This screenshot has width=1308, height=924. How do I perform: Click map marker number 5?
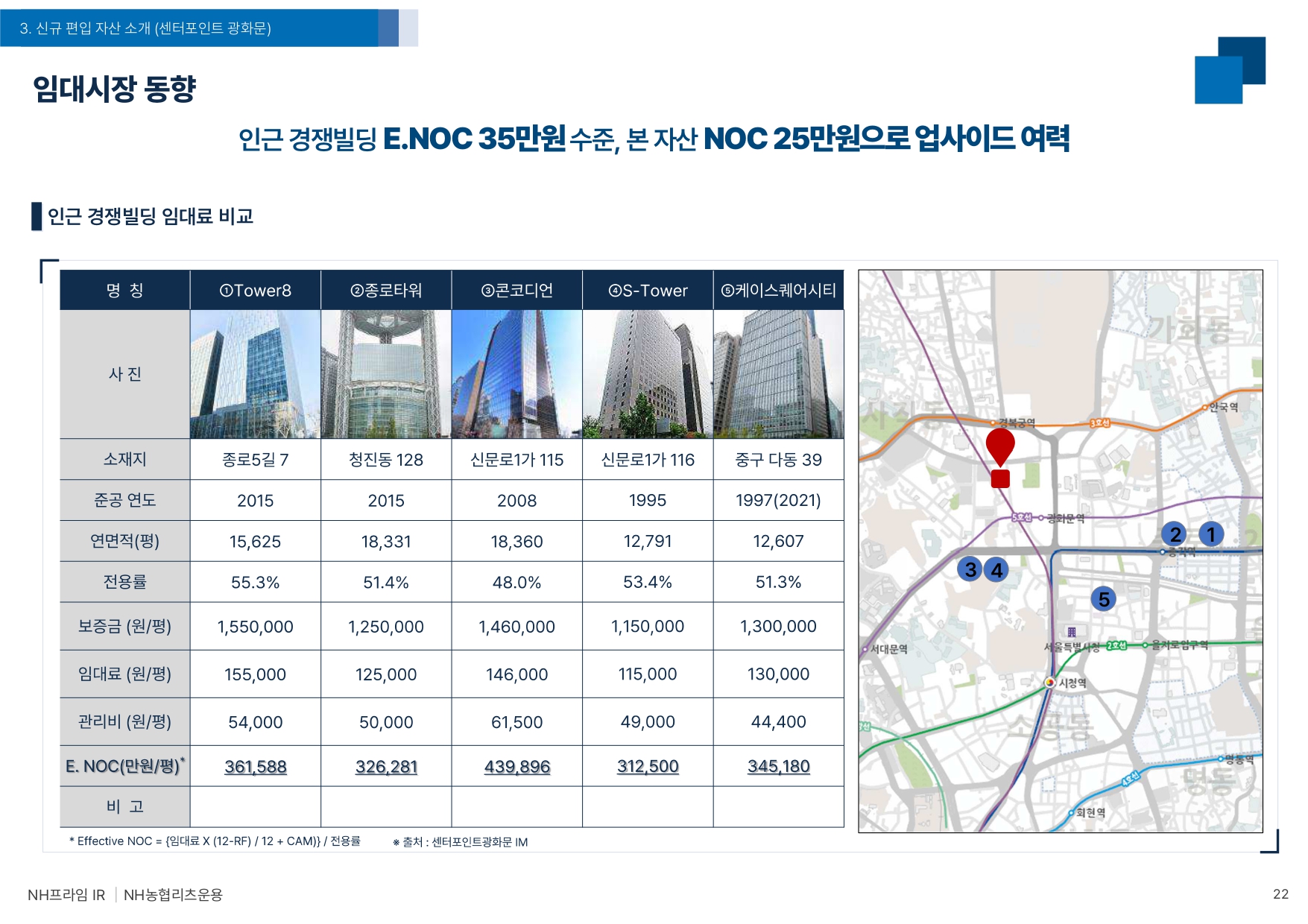tap(1104, 599)
